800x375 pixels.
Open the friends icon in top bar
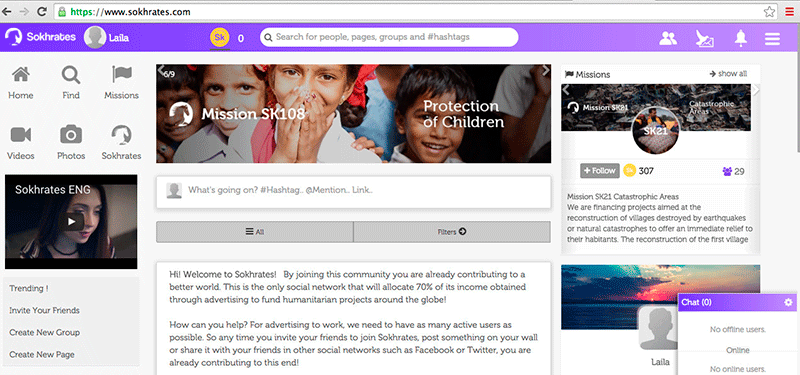[668, 38]
